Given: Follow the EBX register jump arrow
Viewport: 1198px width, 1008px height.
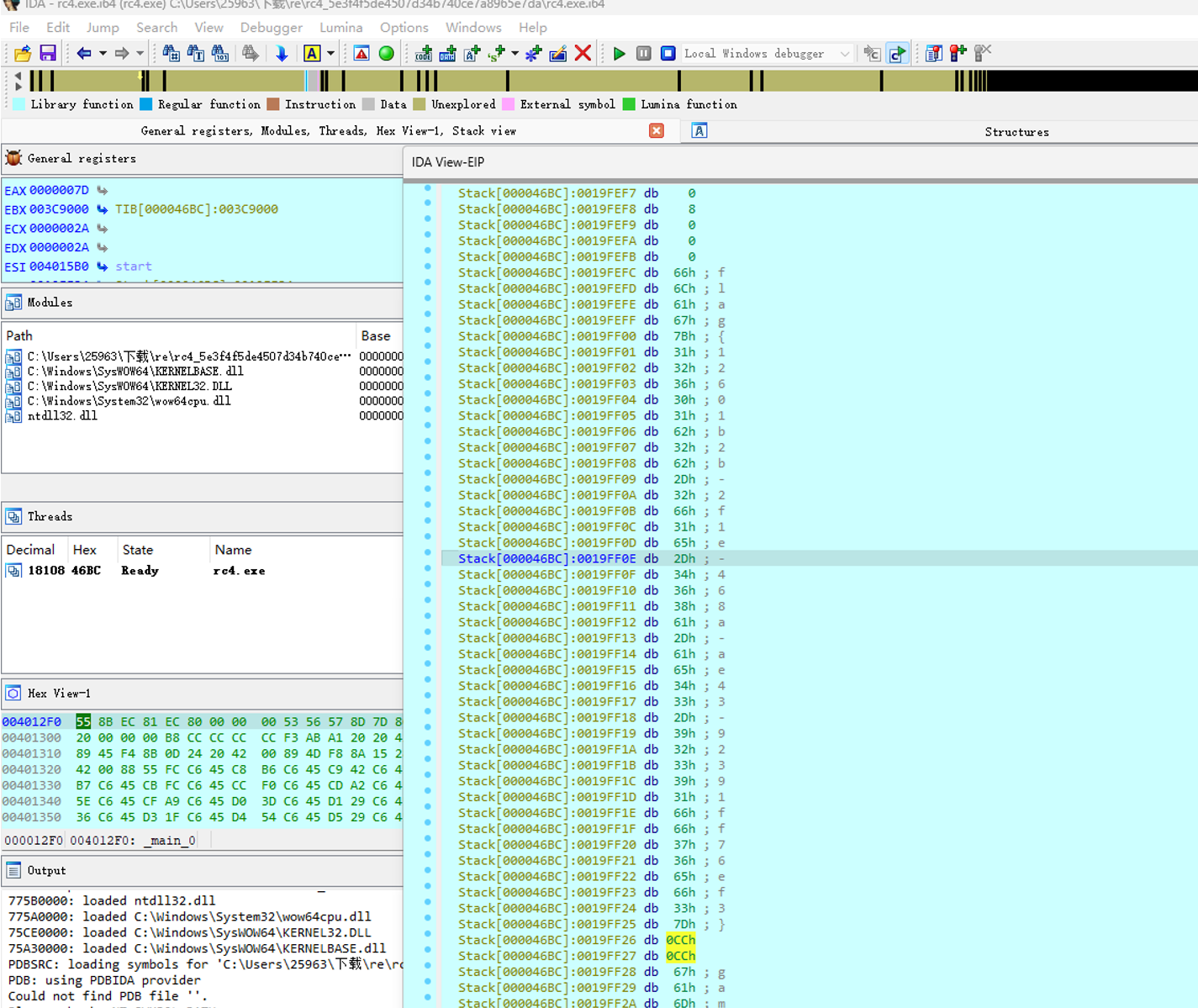Looking at the screenshot, I should 102,209.
